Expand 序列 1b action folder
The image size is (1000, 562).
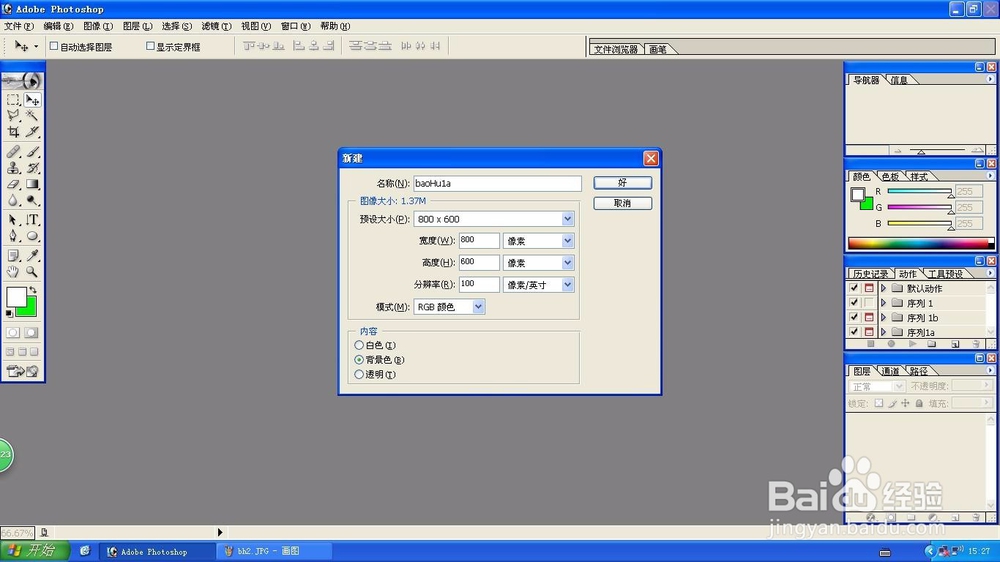click(883, 318)
